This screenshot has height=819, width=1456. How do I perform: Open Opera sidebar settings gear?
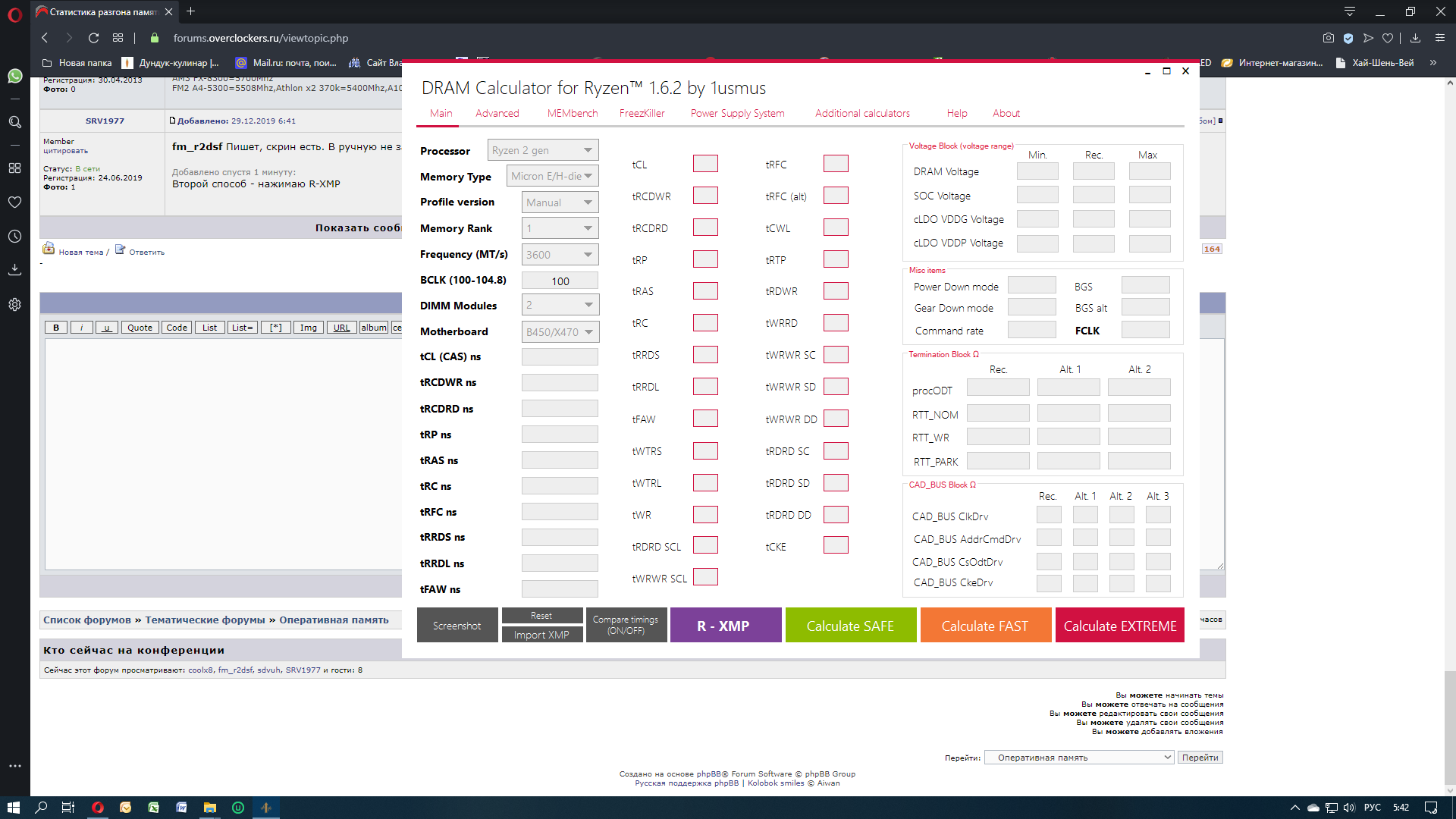click(x=14, y=305)
